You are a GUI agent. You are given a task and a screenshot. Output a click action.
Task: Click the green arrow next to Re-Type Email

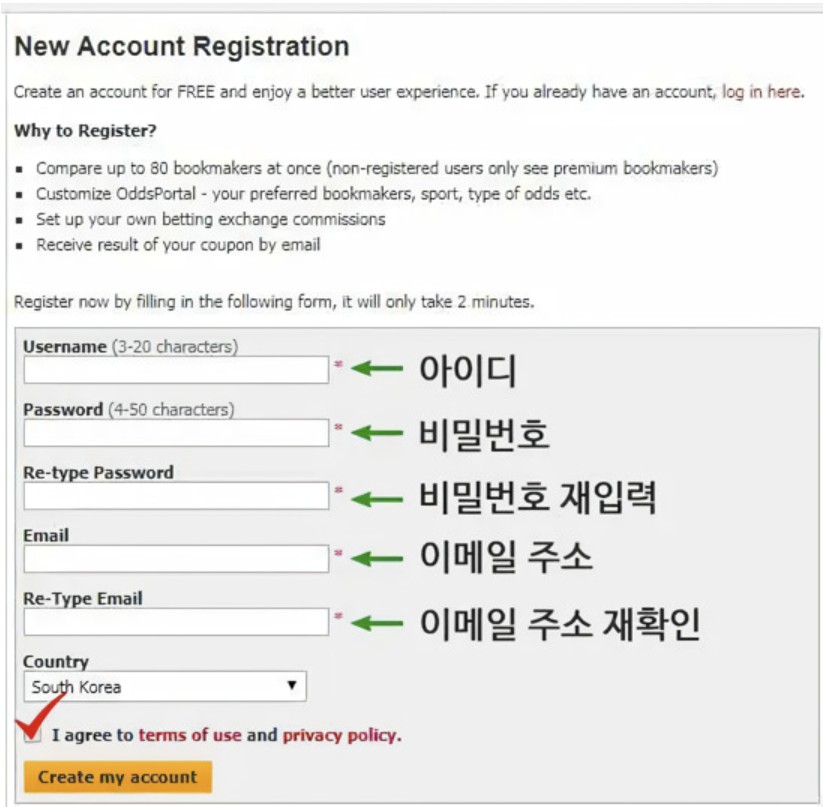377,623
